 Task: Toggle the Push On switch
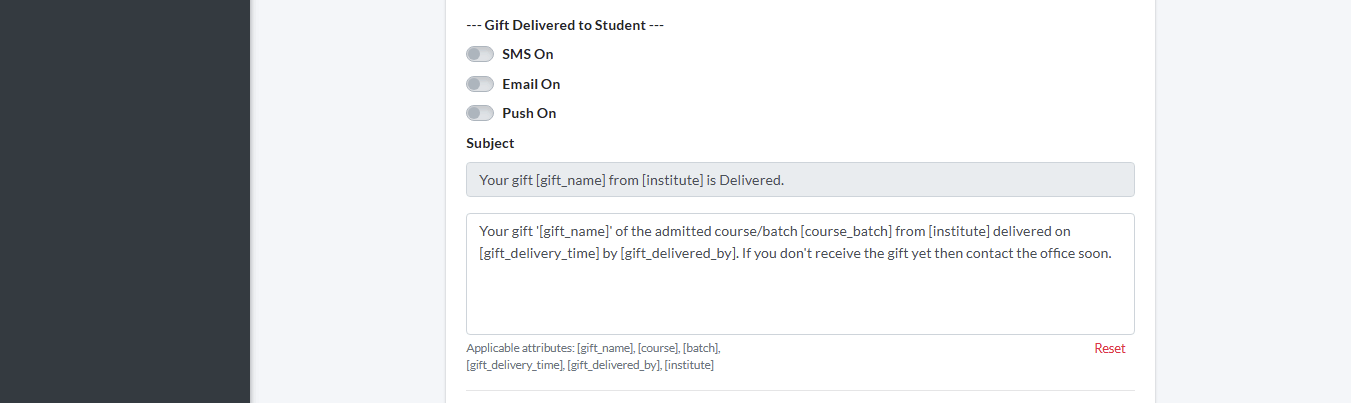coord(480,113)
